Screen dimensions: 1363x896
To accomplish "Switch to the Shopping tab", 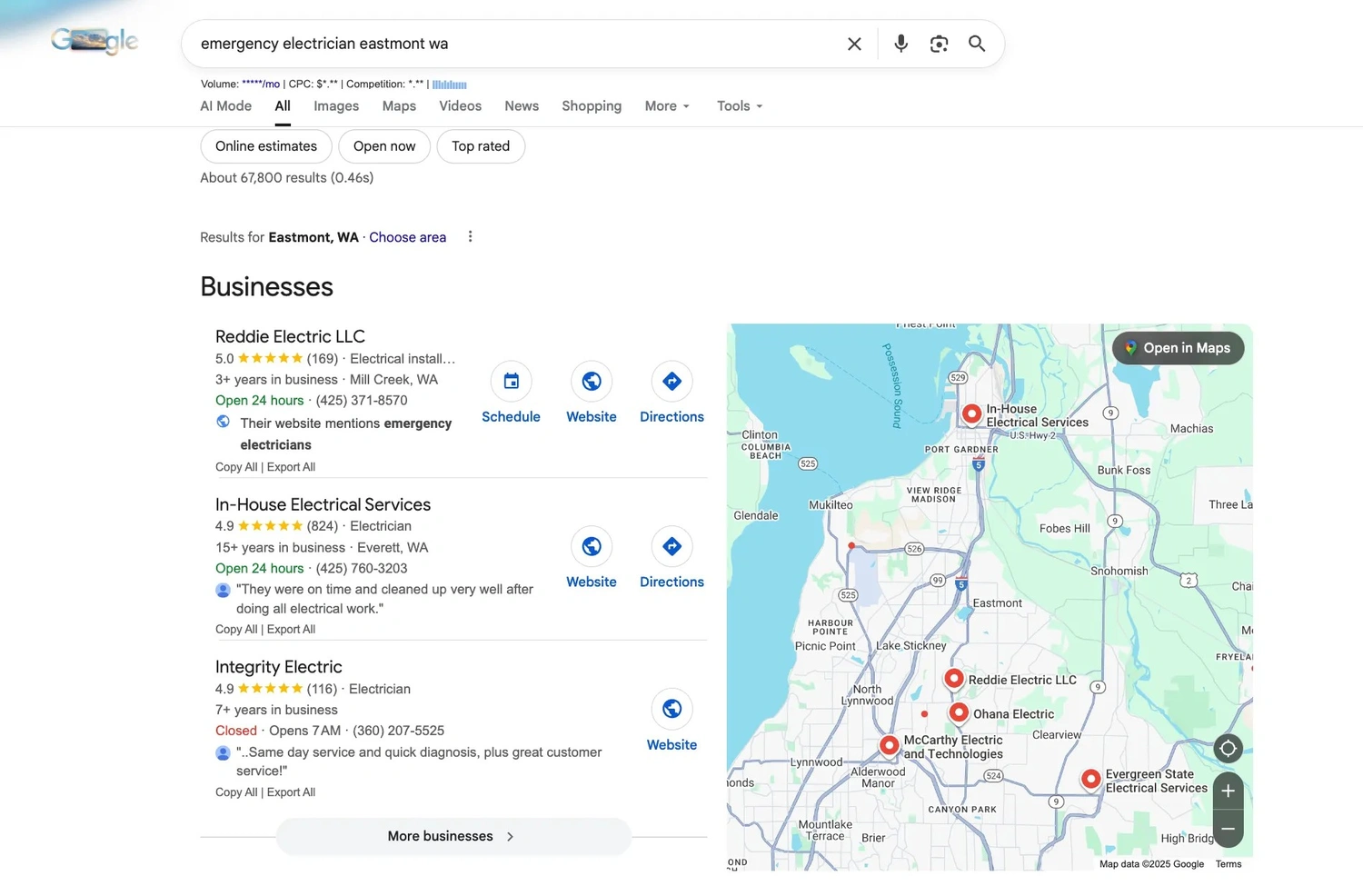I will pyautogui.click(x=592, y=106).
